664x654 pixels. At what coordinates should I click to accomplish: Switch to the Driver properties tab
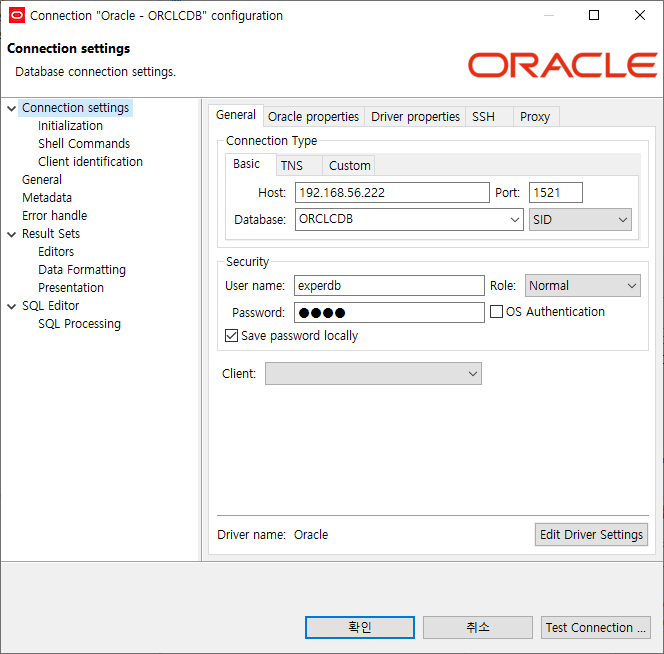pyautogui.click(x=415, y=116)
